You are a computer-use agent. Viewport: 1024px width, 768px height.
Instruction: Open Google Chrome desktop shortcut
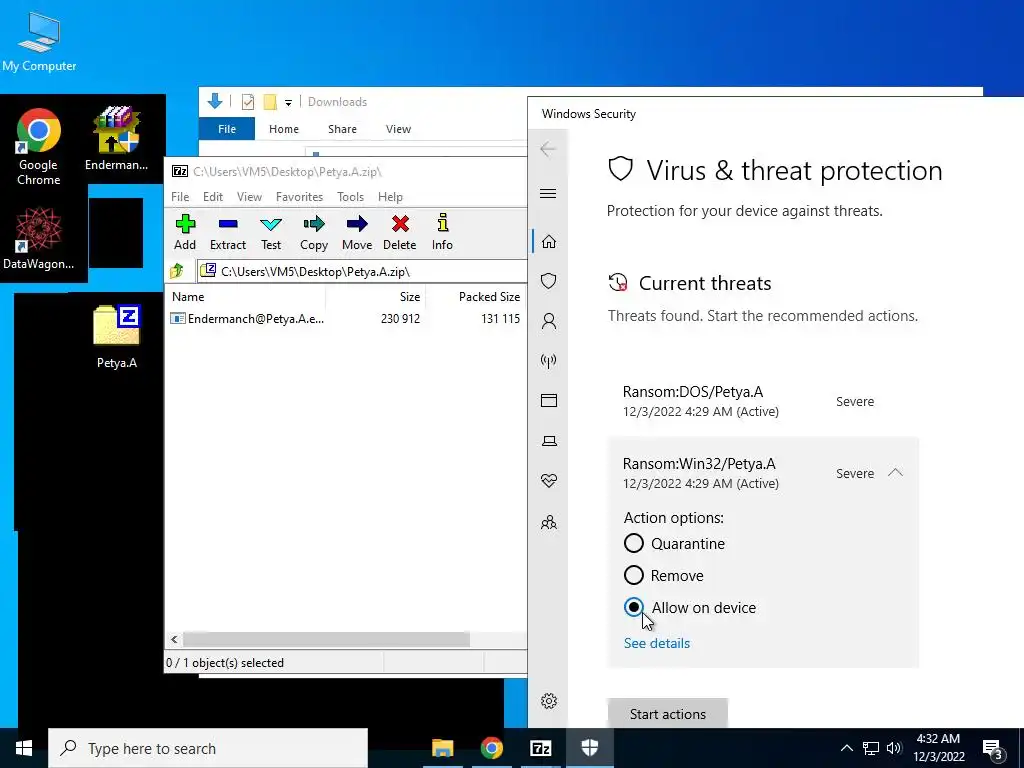coord(39,147)
